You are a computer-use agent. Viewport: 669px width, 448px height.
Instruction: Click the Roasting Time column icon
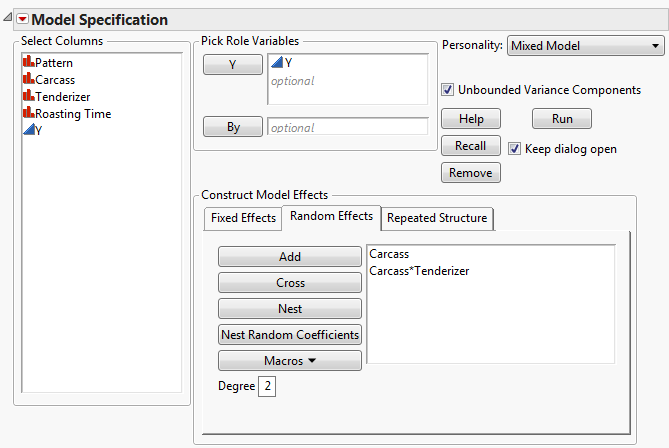28,114
